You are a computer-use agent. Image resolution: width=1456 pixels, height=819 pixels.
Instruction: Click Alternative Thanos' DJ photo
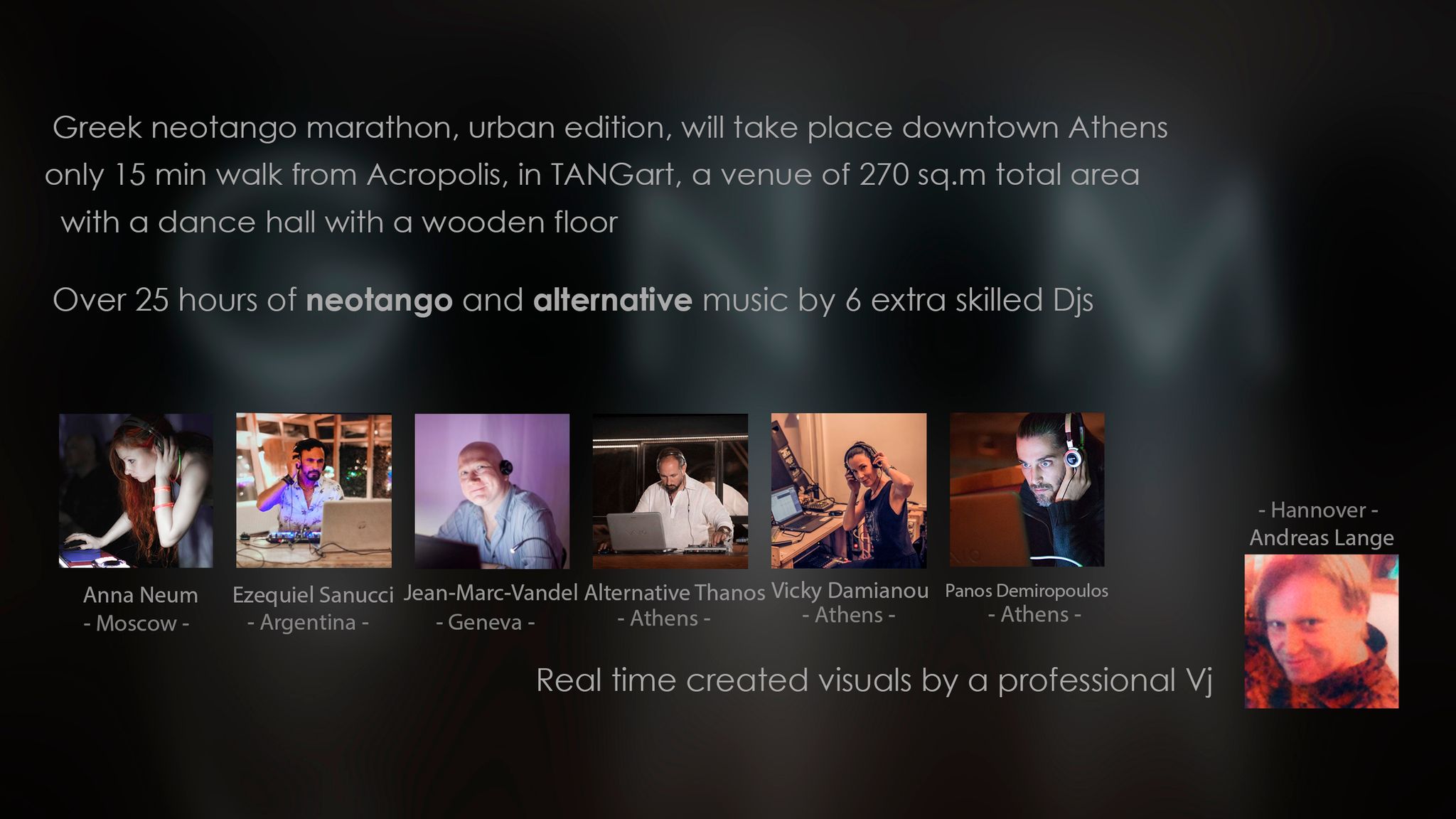(670, 491)
